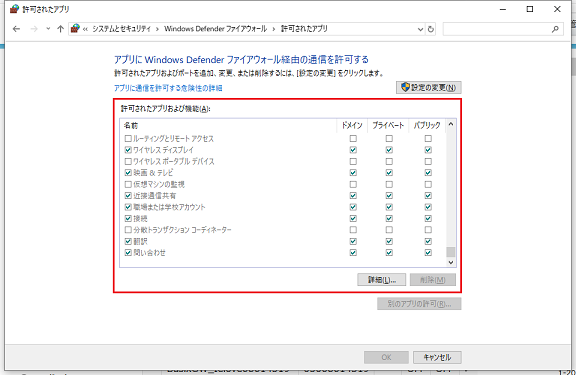Toggle 分散トランザクション コーディネーター checkbox
This screenshot has height=375, width=576.
(x=128, y=230)
